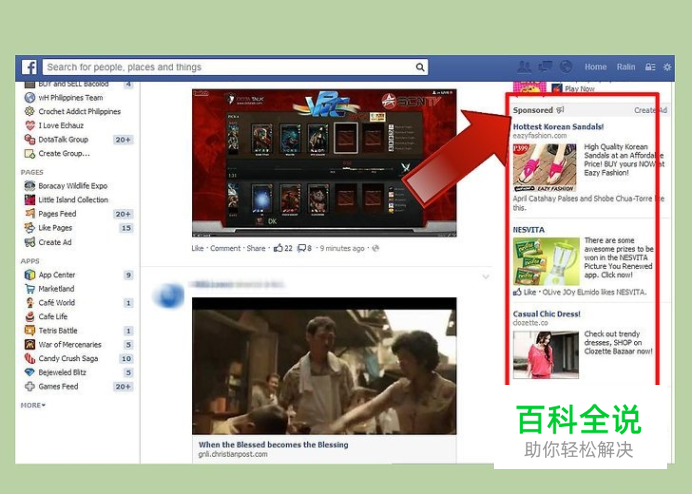Click the Facebook logo icon
The height and width of the screenshot is (494, 692).
(30, 67)
